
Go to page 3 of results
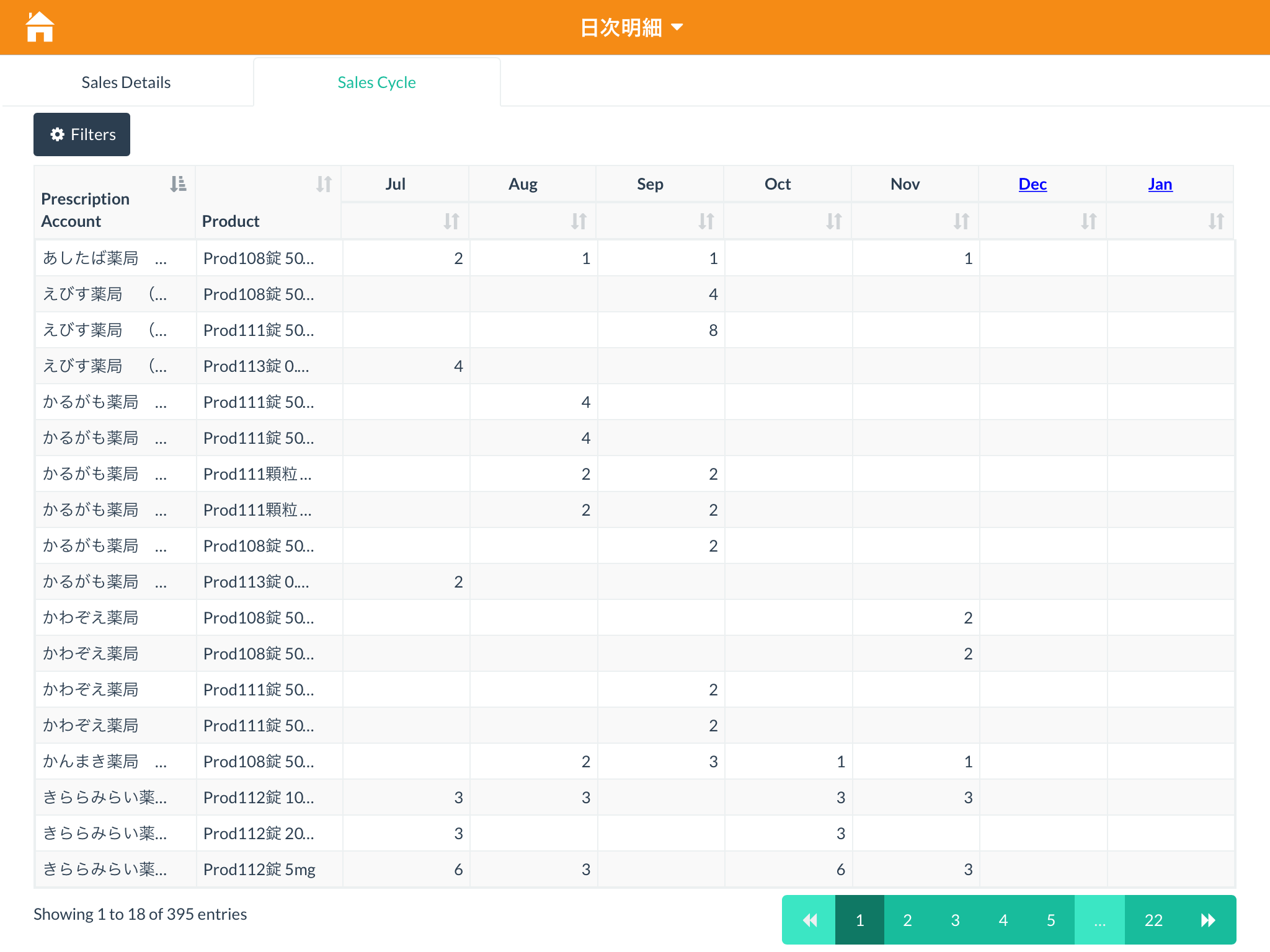(x=955, y=920)
